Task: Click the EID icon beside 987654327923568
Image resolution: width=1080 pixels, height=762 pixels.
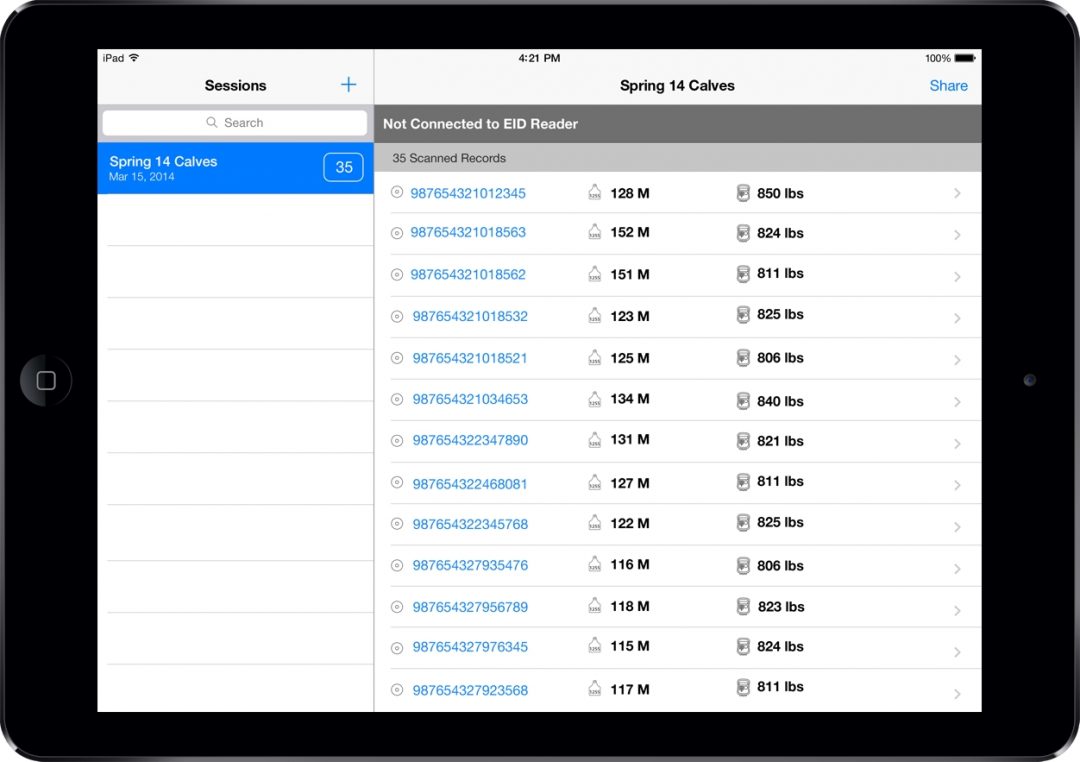Action: point(397,689)
